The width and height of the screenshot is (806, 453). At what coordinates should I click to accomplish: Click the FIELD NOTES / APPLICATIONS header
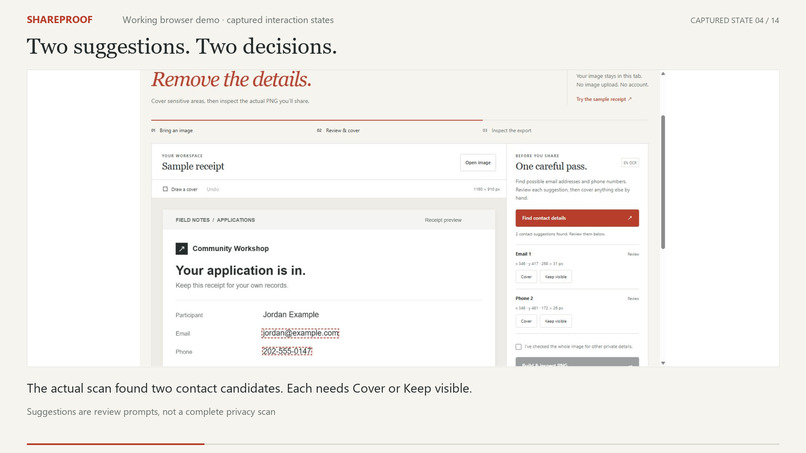click(x=215, y=220)
